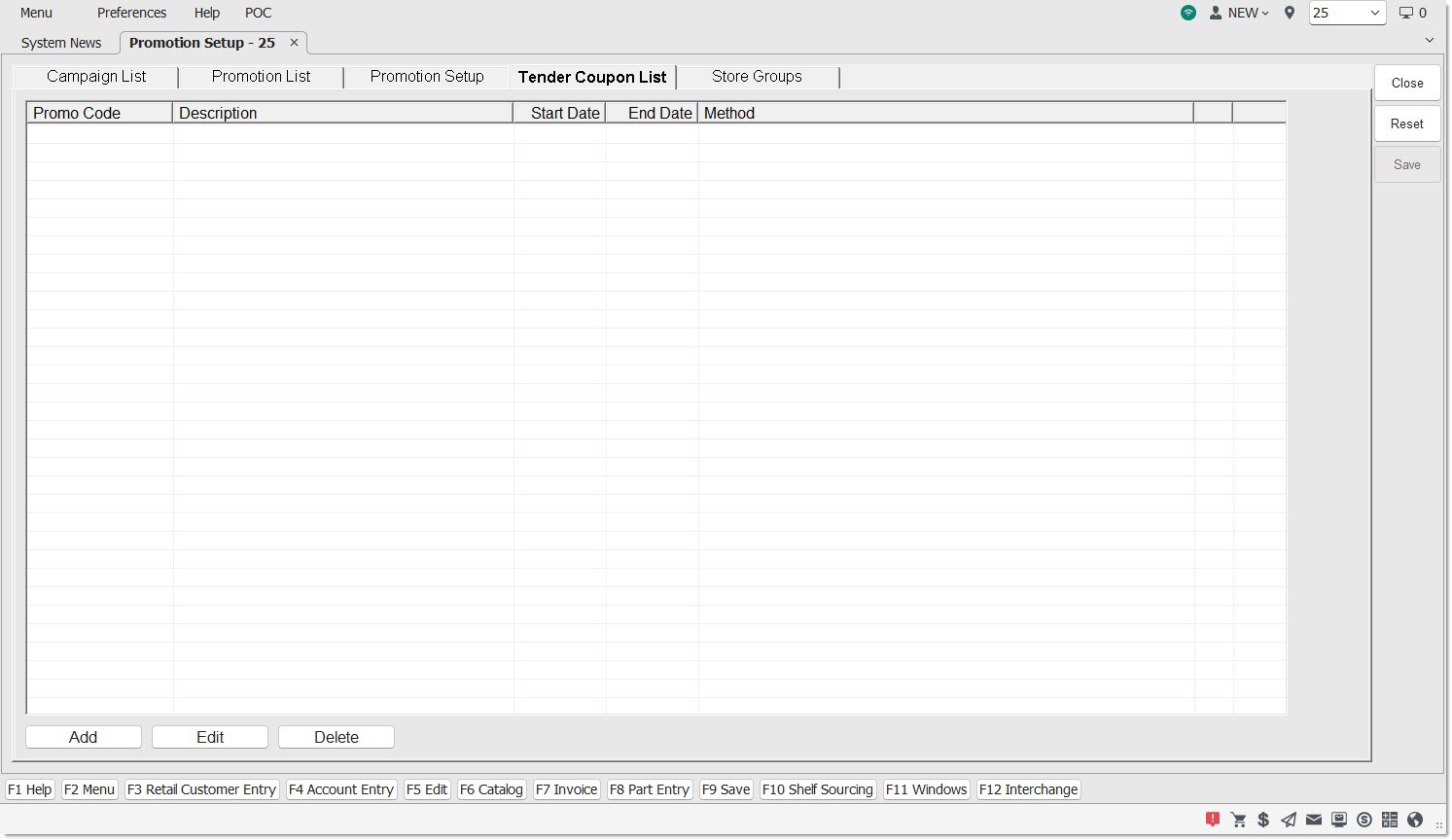
Task: Open the Preferences menu
Action: [x=131, y=13]
